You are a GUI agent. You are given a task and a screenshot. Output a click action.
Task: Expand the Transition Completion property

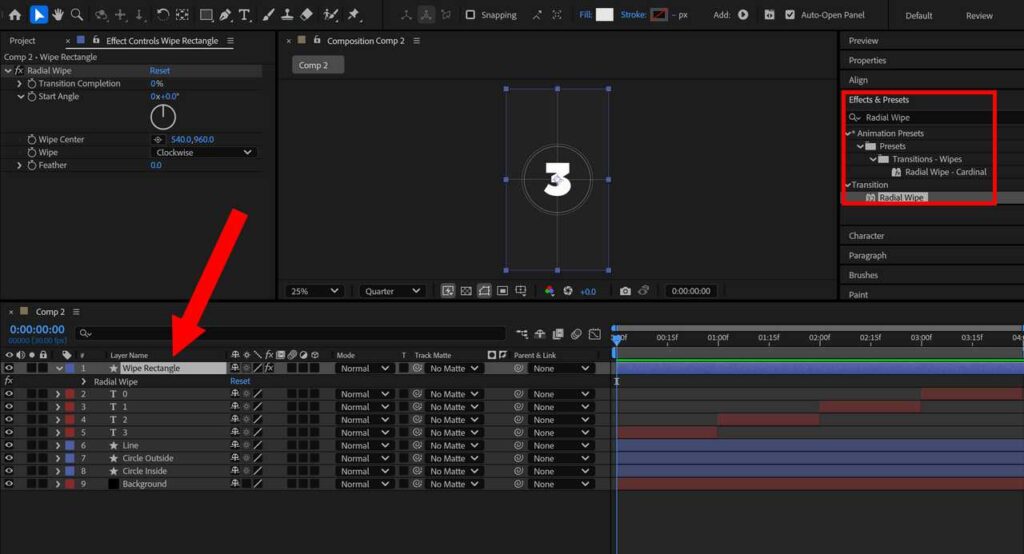[x=19, y=84]
